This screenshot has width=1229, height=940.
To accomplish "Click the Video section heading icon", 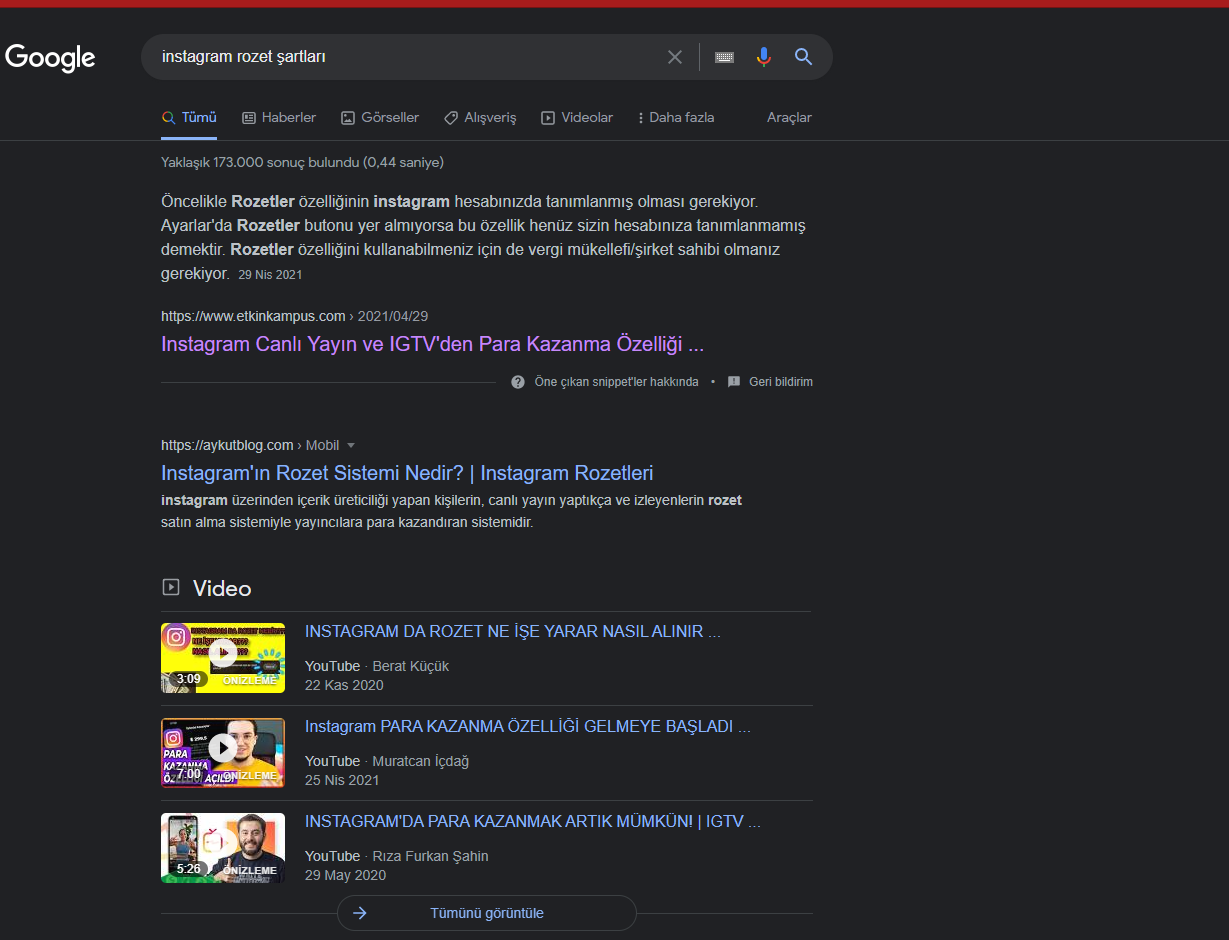I will coord(171,587).
